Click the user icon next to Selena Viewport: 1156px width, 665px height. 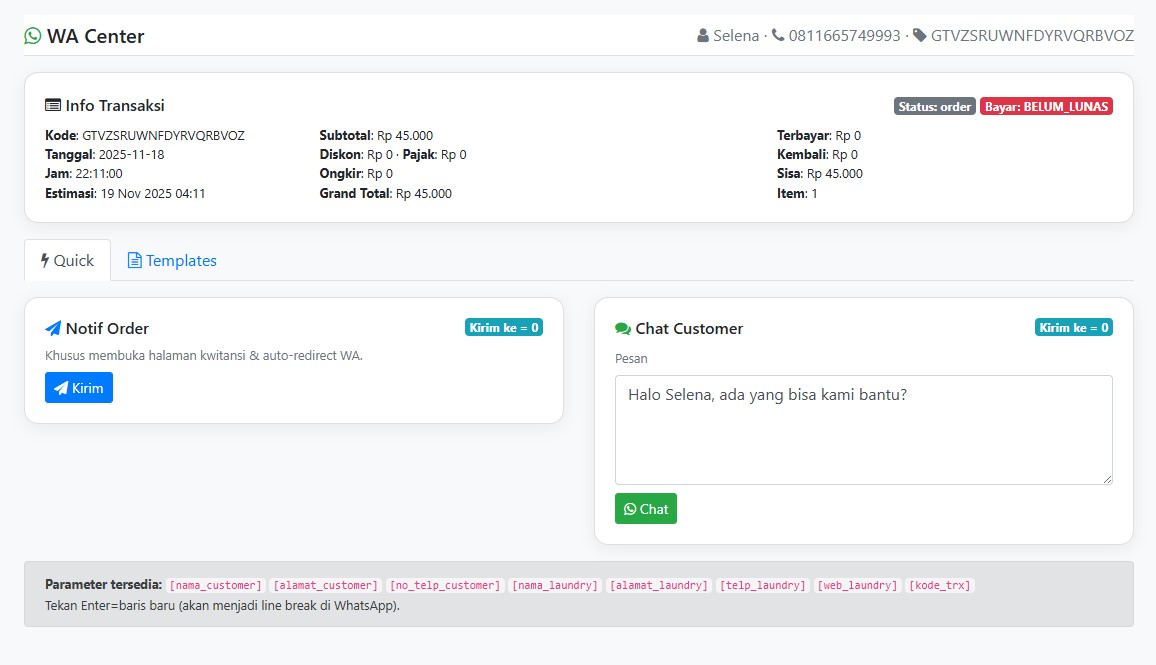coord(703,36)
